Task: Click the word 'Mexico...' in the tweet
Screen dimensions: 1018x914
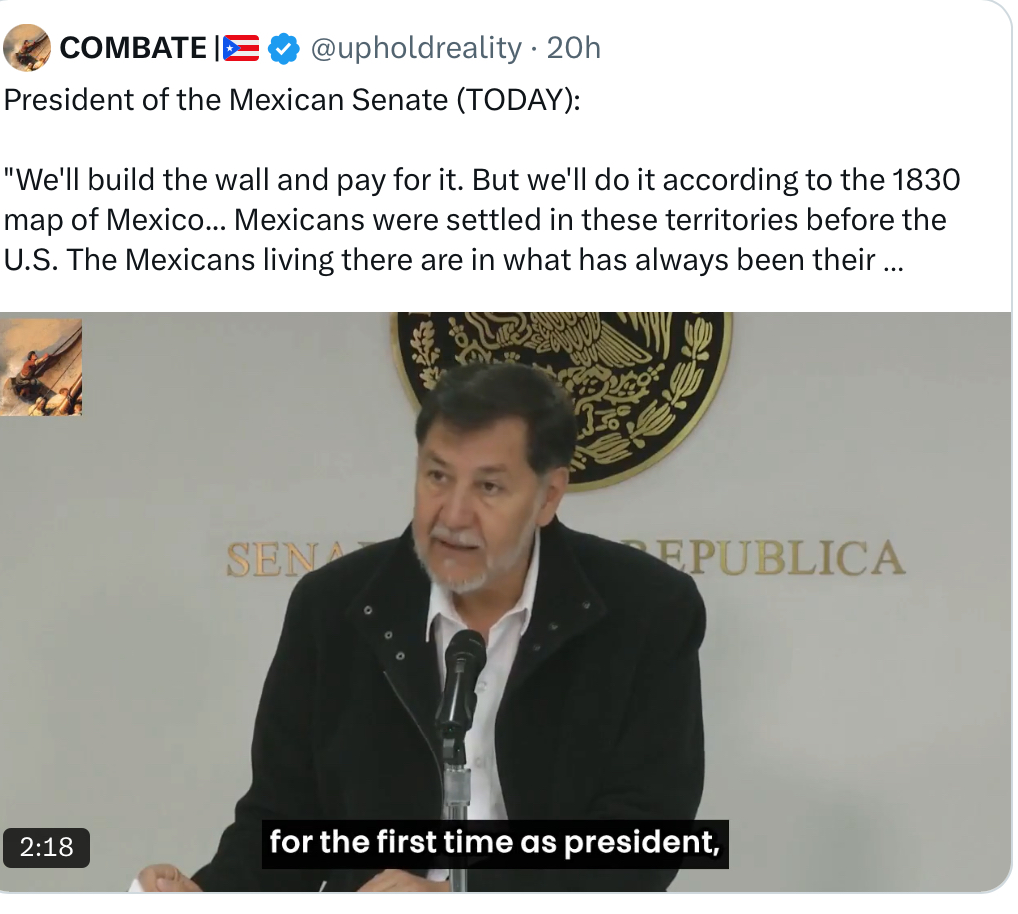Action: pos(165,220)
